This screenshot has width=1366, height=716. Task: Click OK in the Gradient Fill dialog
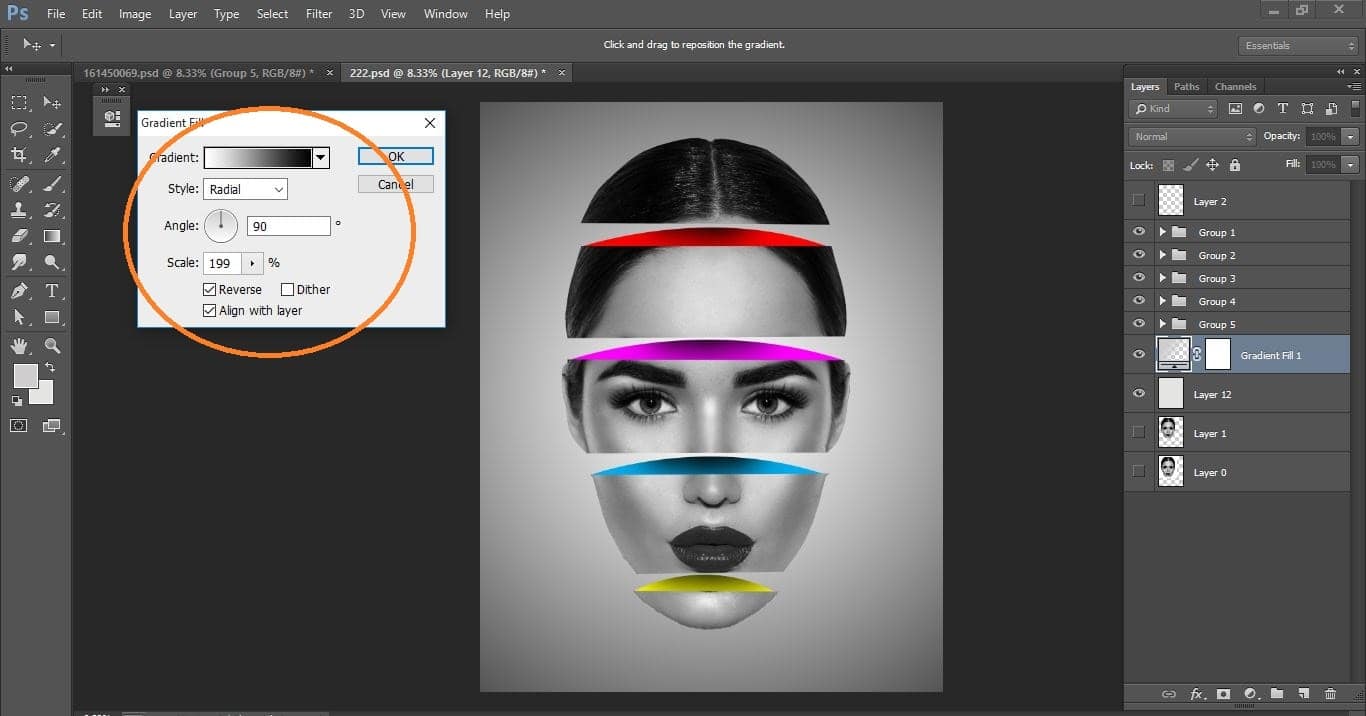click(x=394, y=156)
